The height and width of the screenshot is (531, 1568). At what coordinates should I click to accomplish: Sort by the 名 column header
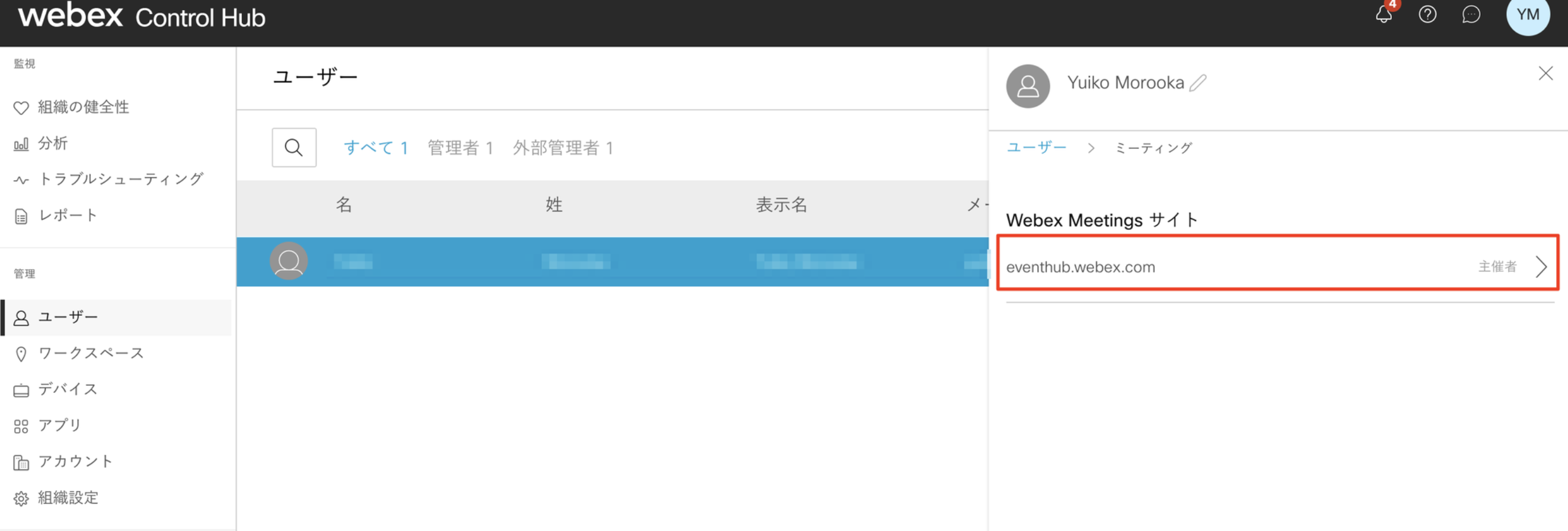click(x=344, y=204)
